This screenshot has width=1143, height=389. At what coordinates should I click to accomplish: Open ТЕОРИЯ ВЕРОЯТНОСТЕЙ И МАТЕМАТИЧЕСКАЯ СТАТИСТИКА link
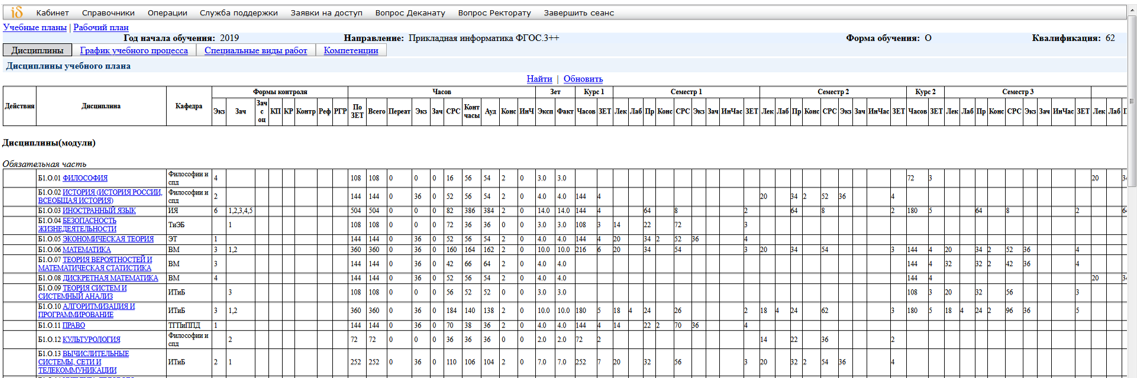(x=95, y=264)
